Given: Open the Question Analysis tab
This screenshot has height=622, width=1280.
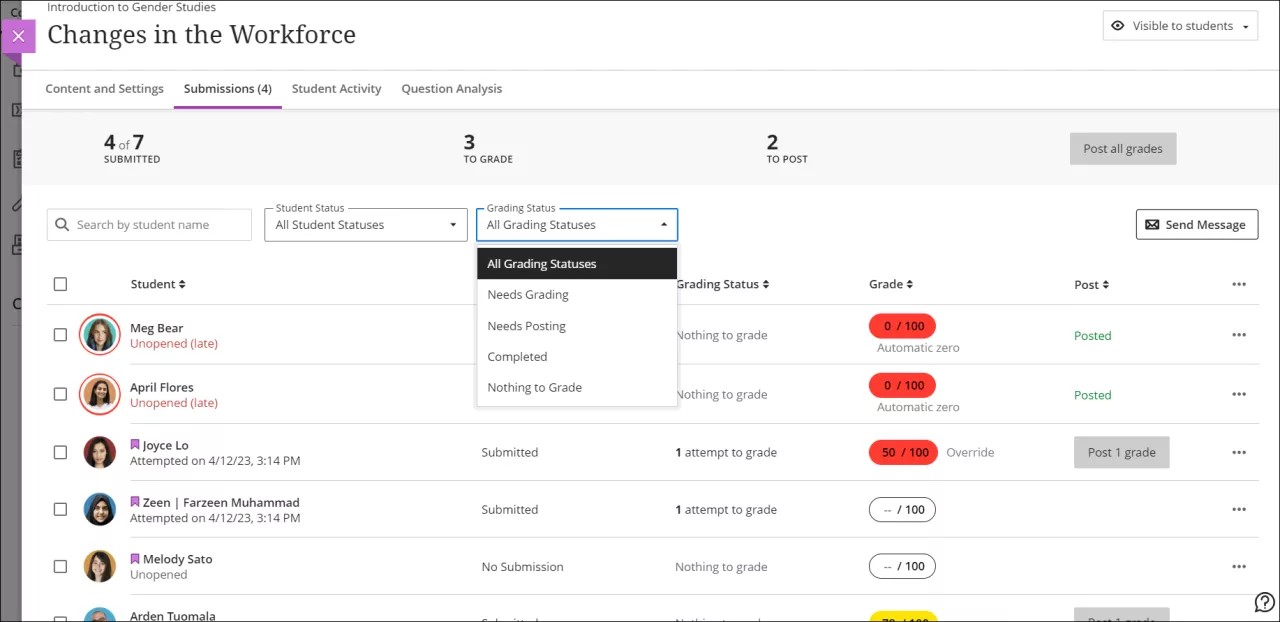Looking at the screenshot, I should 451,89.
